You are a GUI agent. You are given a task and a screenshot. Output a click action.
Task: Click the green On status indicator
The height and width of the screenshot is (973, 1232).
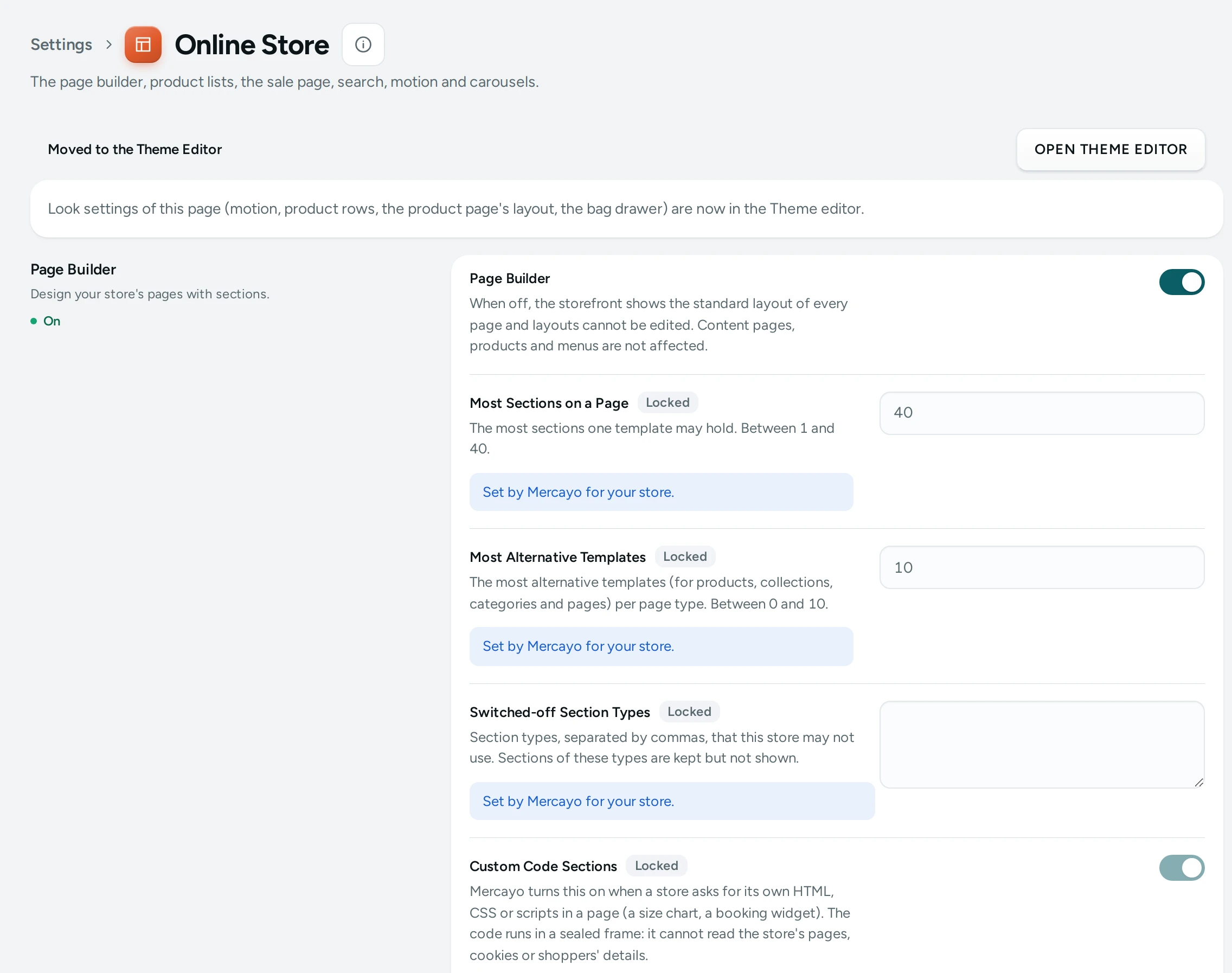(x=46, y=321)
